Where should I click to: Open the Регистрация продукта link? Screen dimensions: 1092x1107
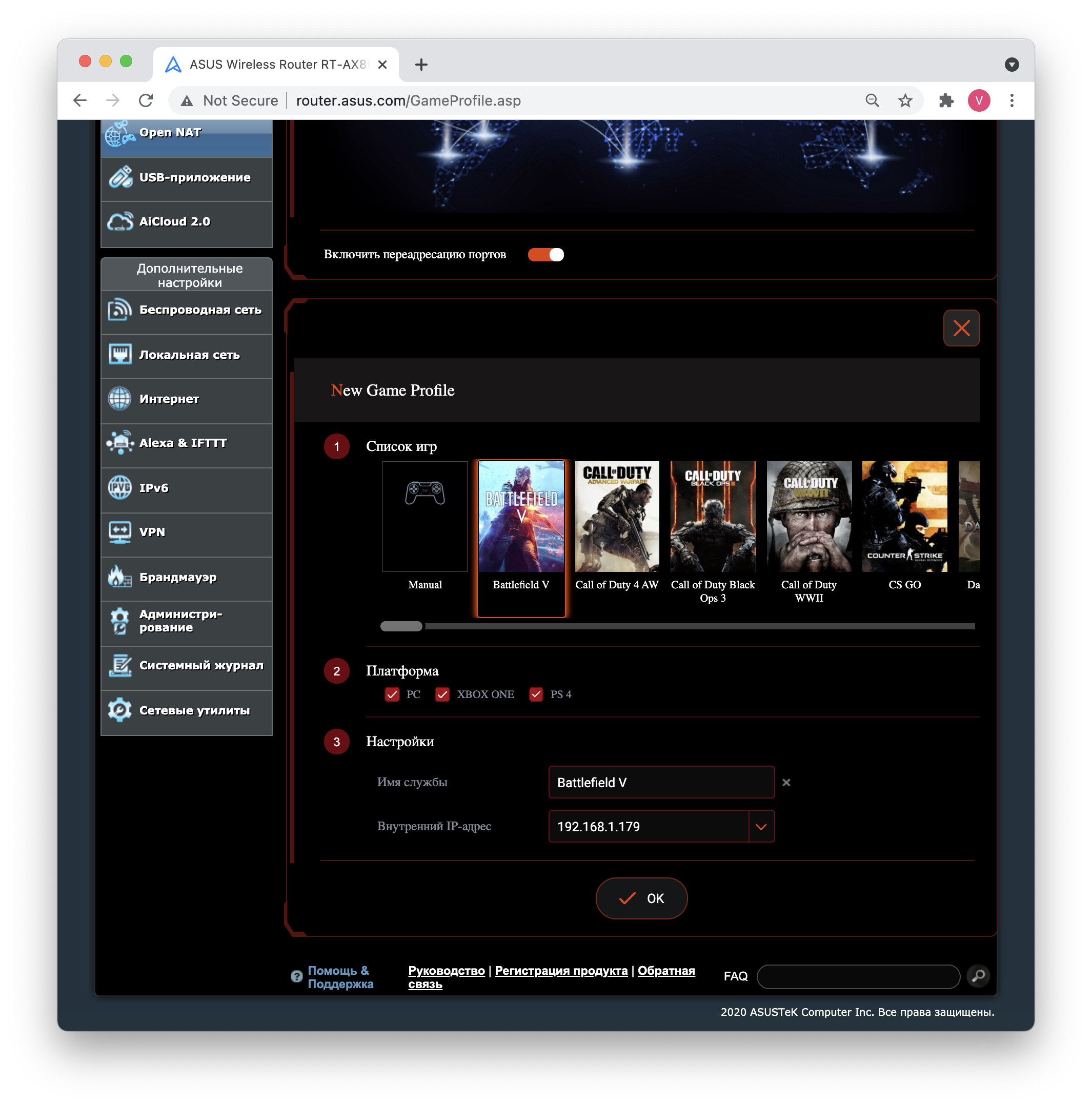point(561,971)
